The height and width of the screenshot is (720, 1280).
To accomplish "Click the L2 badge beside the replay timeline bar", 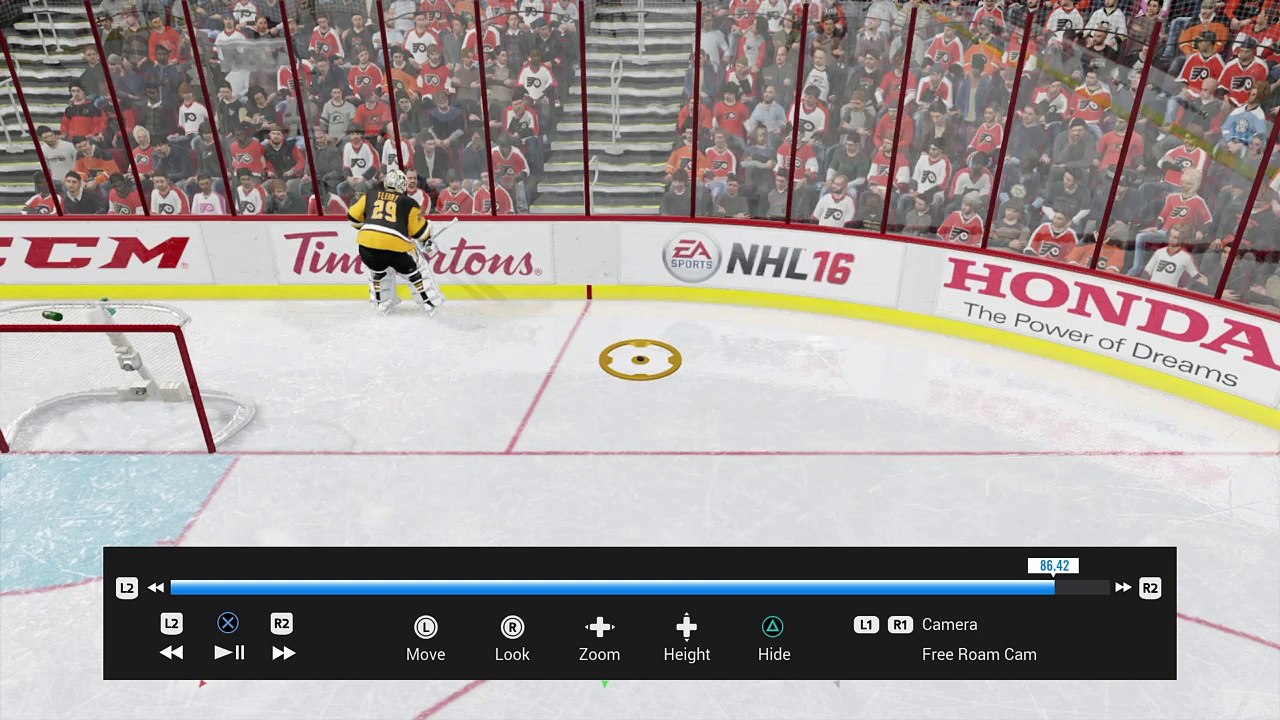I will tap(126, 588).
